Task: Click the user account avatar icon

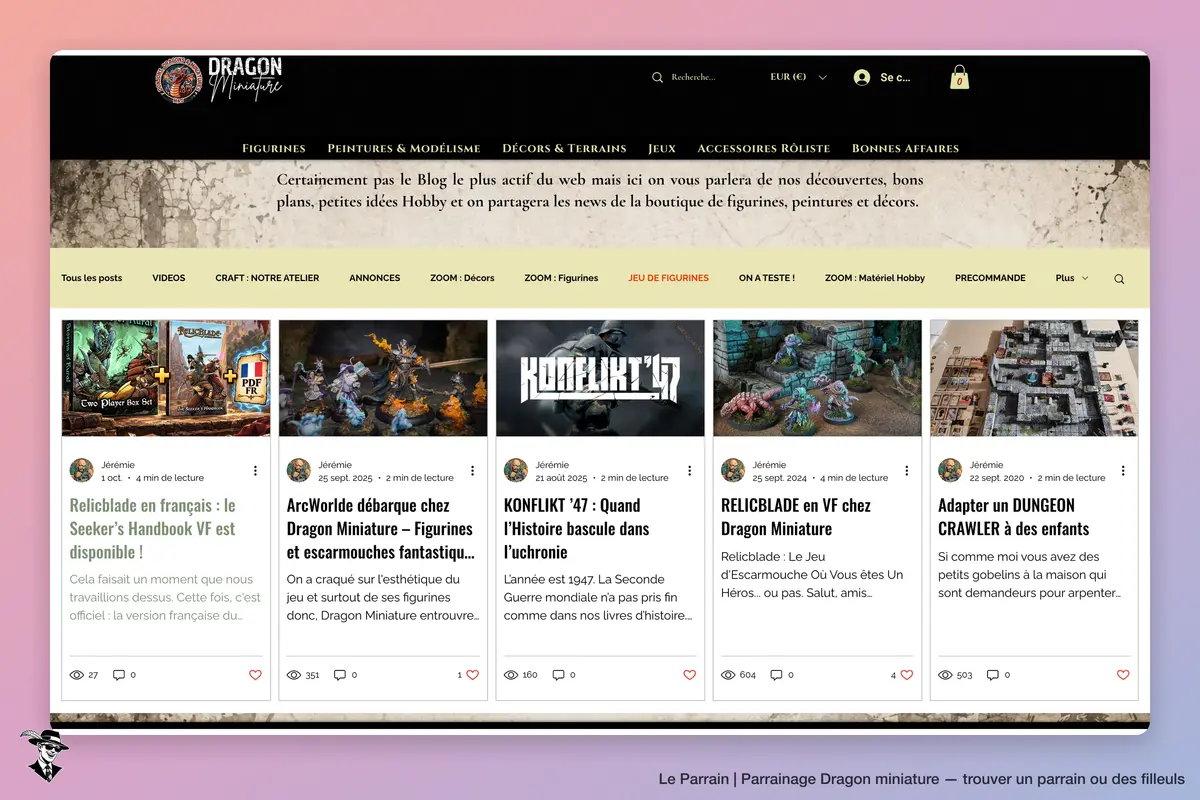Action: tap(862, 77)
